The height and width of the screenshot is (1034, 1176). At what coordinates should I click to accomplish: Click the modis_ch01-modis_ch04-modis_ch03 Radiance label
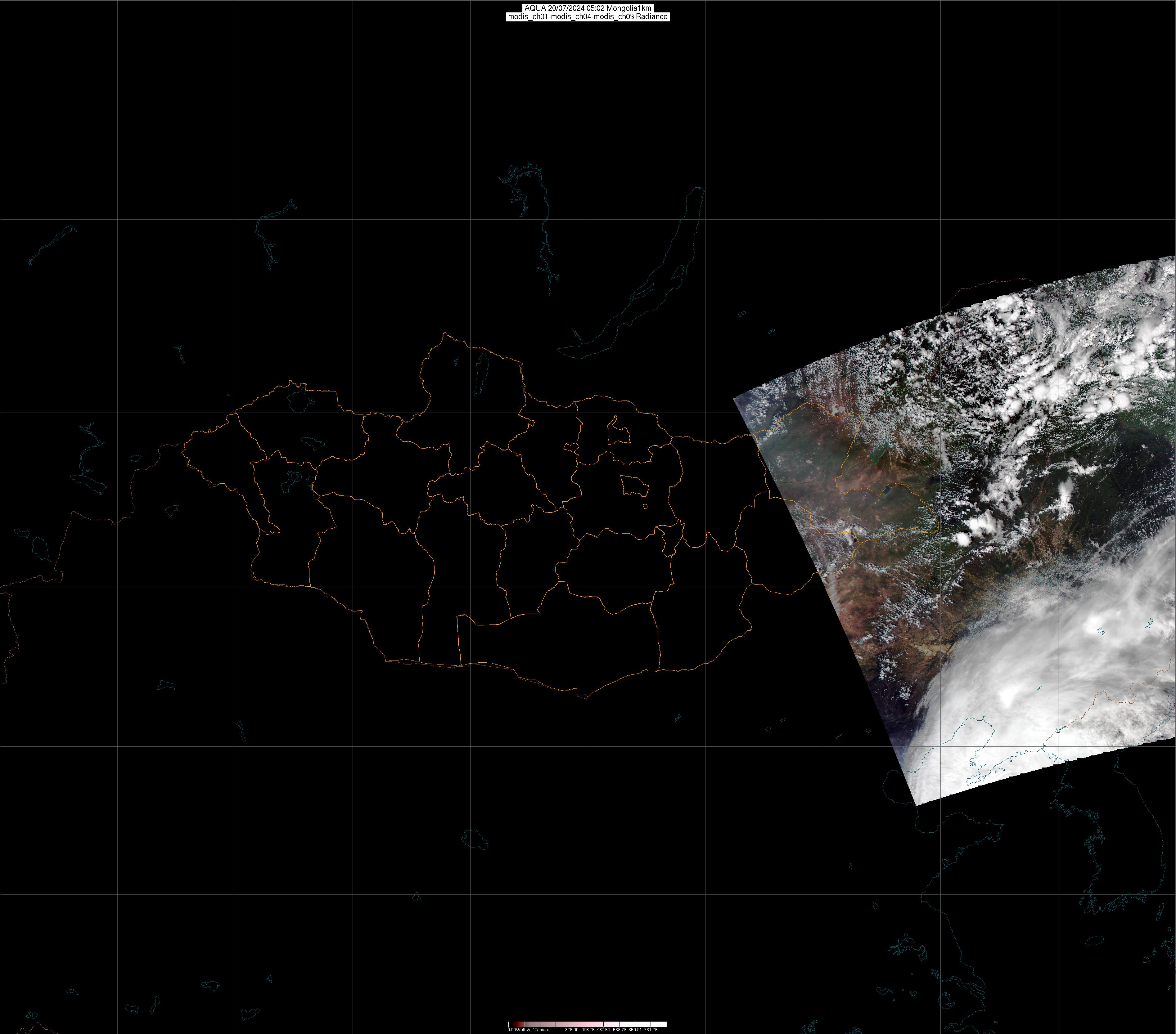point(588,17)
